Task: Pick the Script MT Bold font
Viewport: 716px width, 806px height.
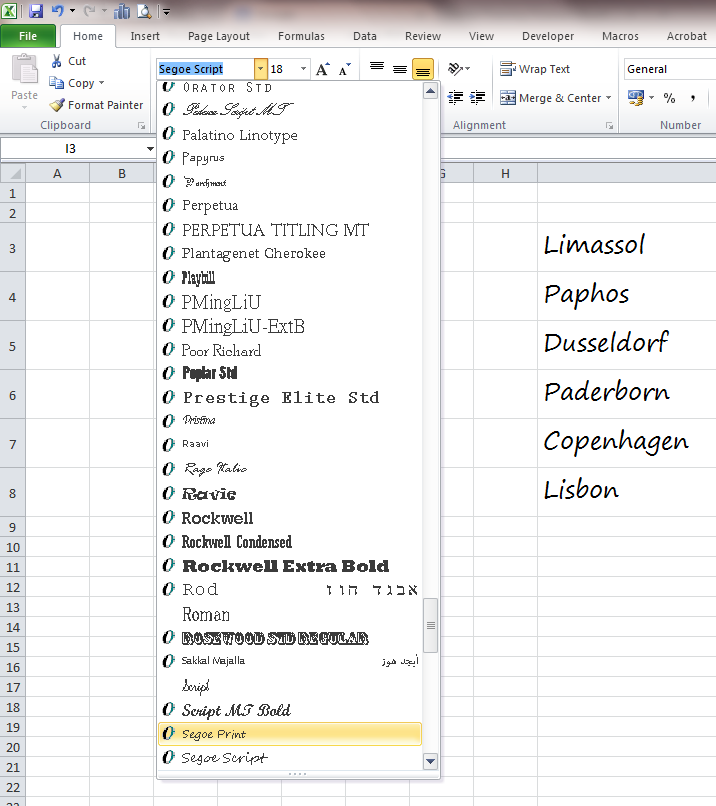Action: pos(290,710)
